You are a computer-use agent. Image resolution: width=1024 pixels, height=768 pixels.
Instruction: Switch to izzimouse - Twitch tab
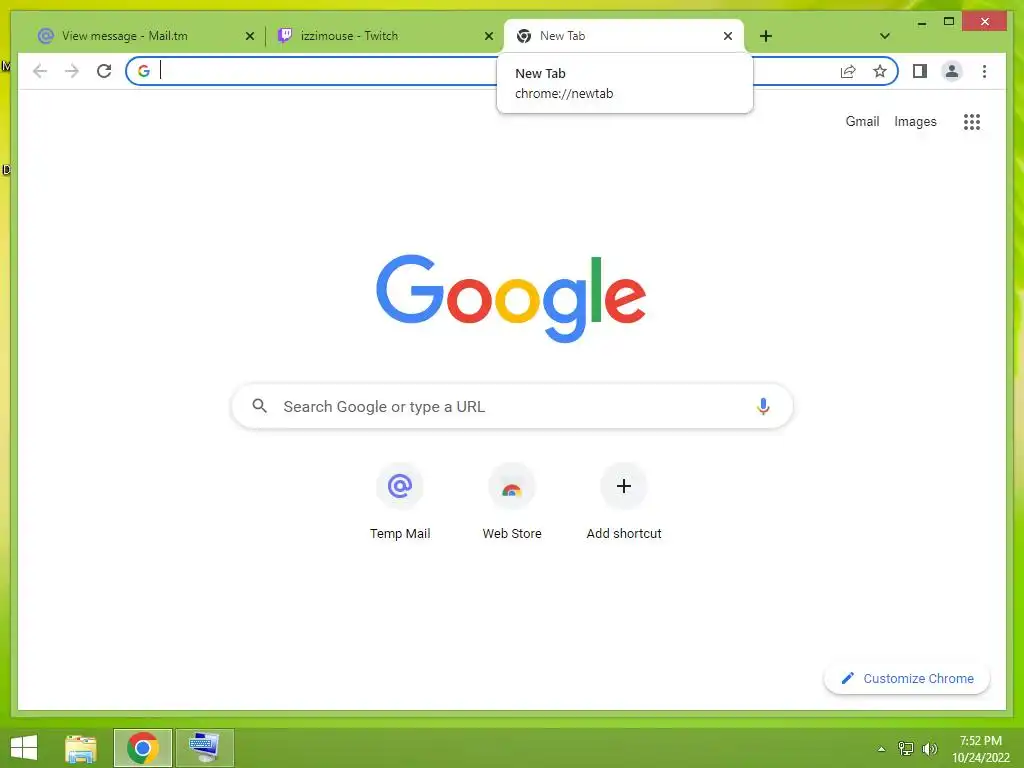384,36
